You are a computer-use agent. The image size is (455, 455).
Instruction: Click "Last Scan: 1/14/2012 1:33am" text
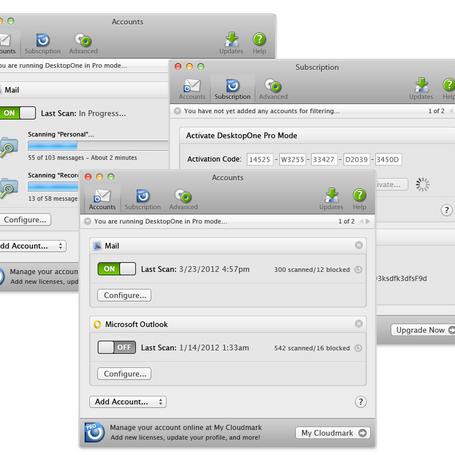[195, 348]
